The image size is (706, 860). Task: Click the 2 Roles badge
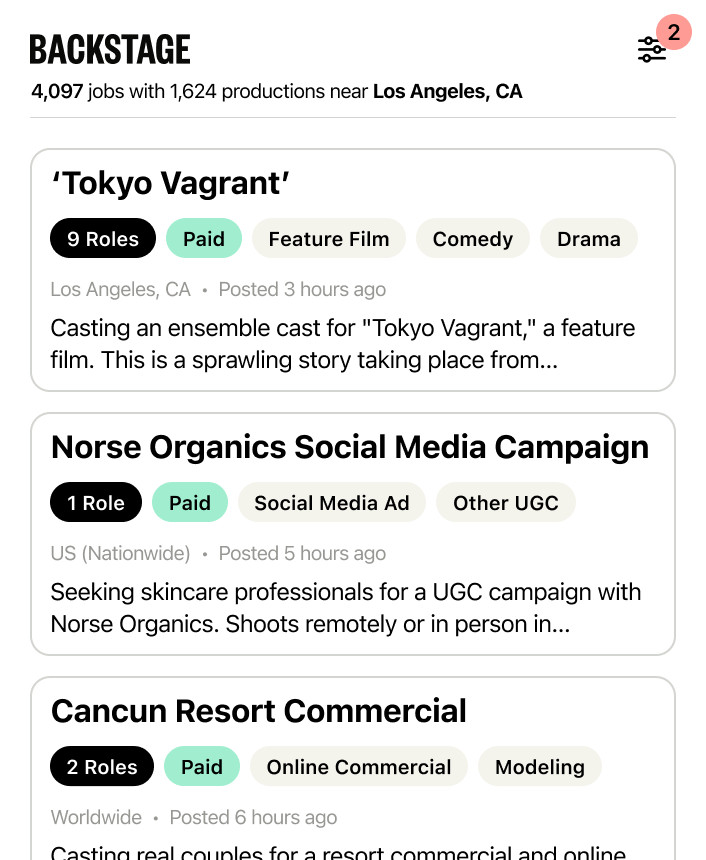[102, 767]
